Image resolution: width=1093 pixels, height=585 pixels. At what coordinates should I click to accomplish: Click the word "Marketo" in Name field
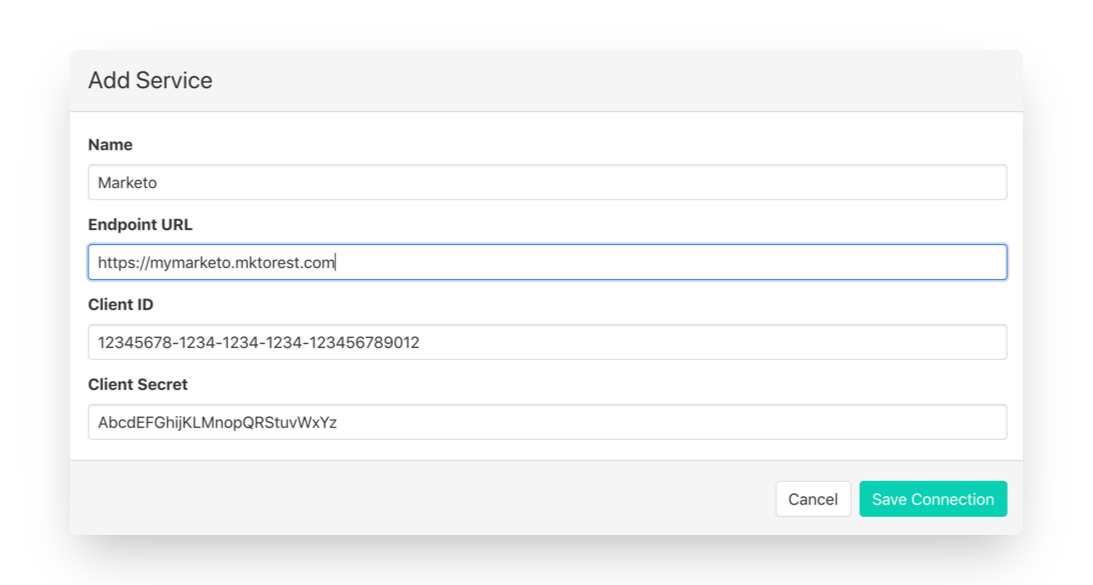pyautogui.click(x=127, y=183)
